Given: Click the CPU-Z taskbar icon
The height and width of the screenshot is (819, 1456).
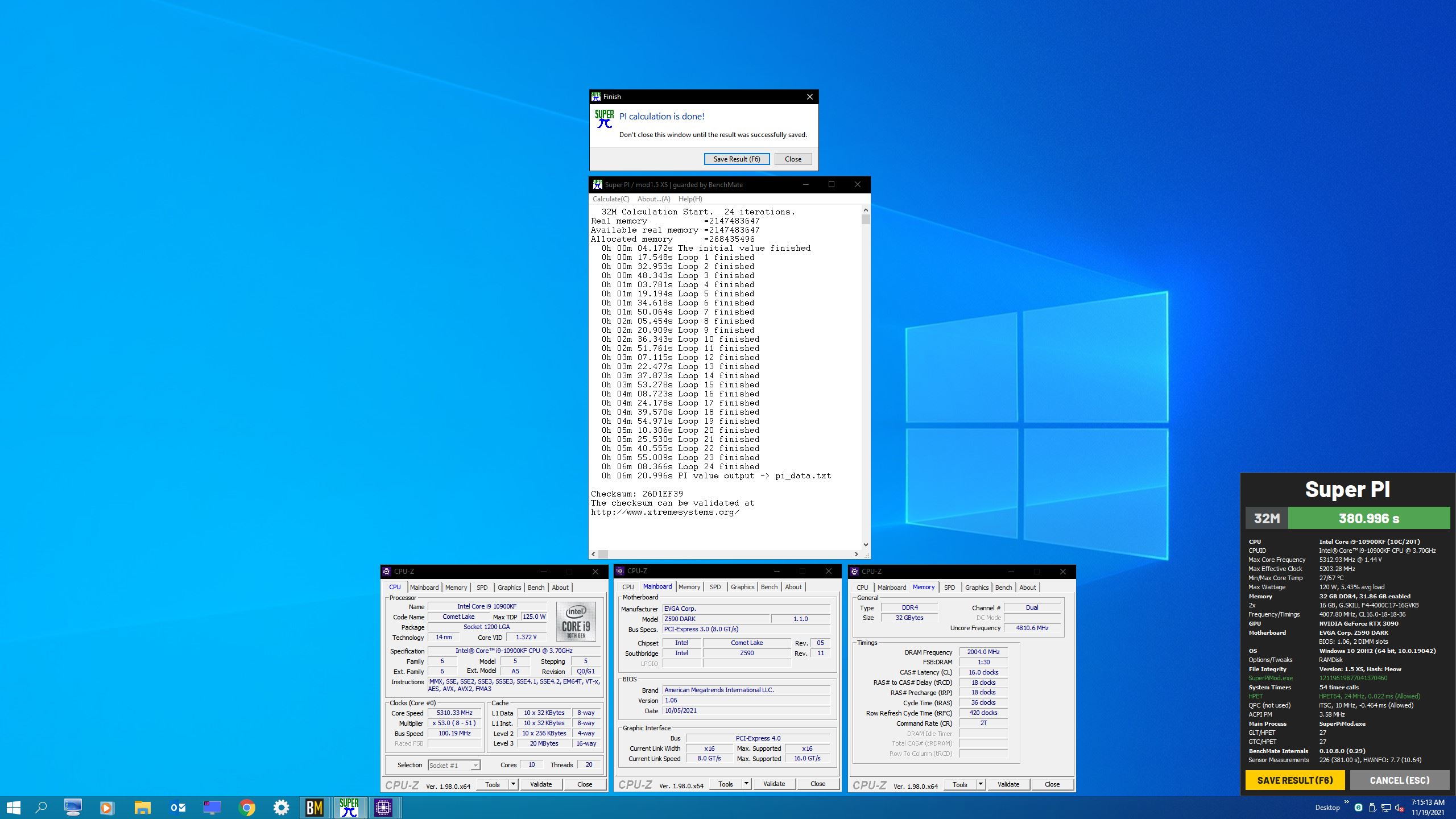Looking at the screenshot, I should point(383,807).
